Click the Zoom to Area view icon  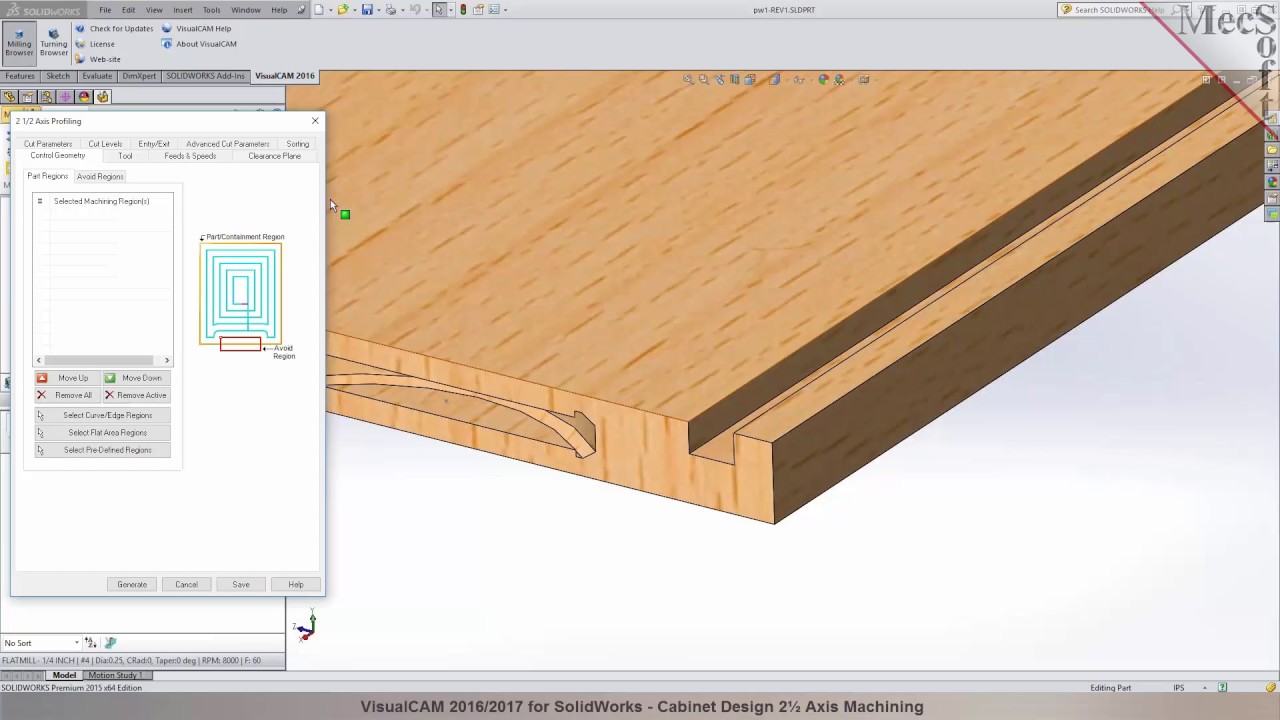pos(703,80)
